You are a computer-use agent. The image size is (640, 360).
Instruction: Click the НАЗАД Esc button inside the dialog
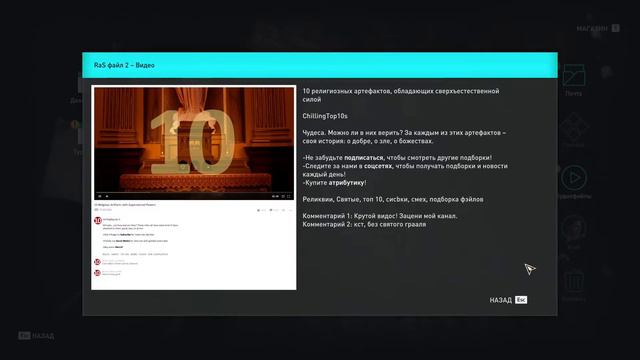click(508, 300)
